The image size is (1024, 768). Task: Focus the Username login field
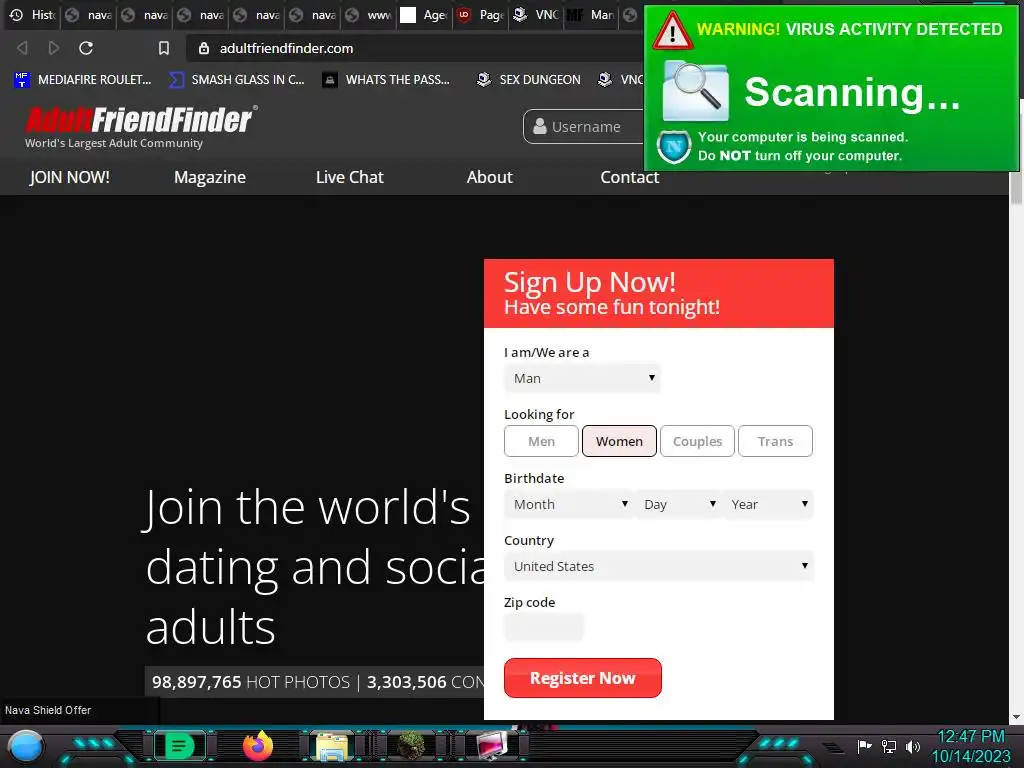point(583,127)
